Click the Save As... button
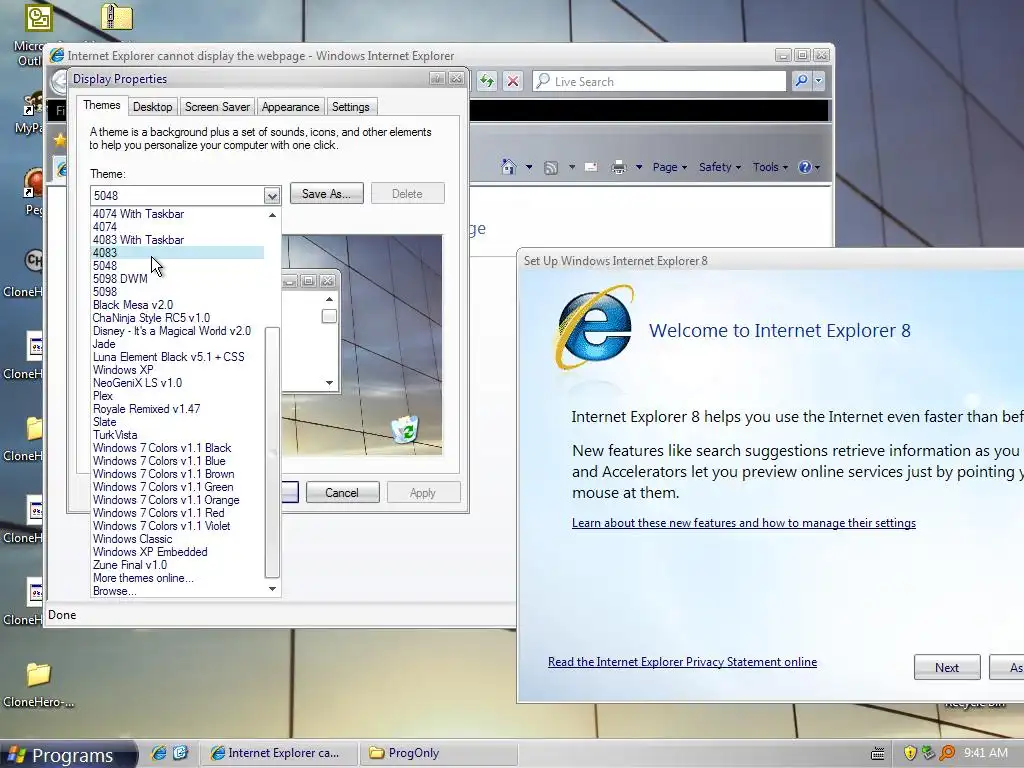 [327, 193]
